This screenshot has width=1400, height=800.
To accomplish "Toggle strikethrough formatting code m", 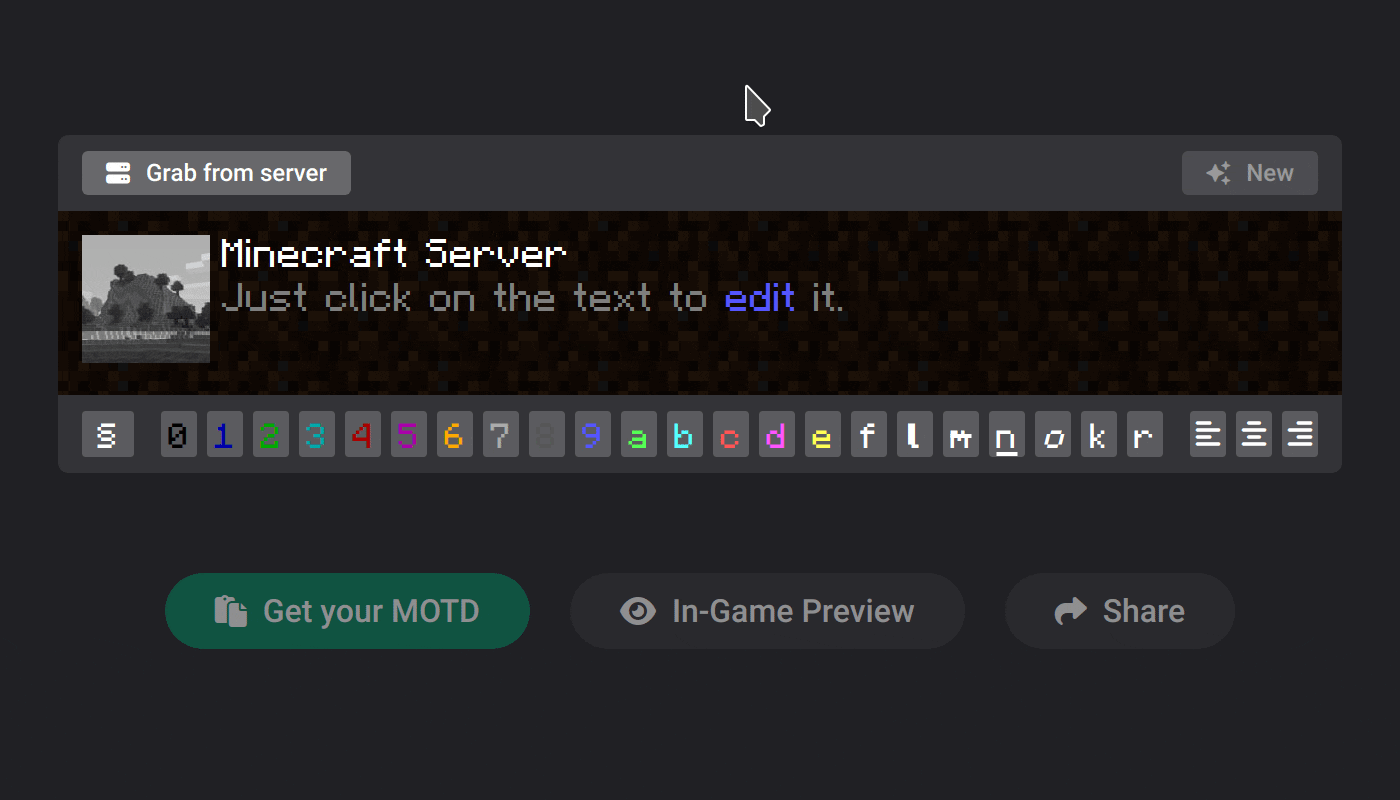I will coord(961,435).
